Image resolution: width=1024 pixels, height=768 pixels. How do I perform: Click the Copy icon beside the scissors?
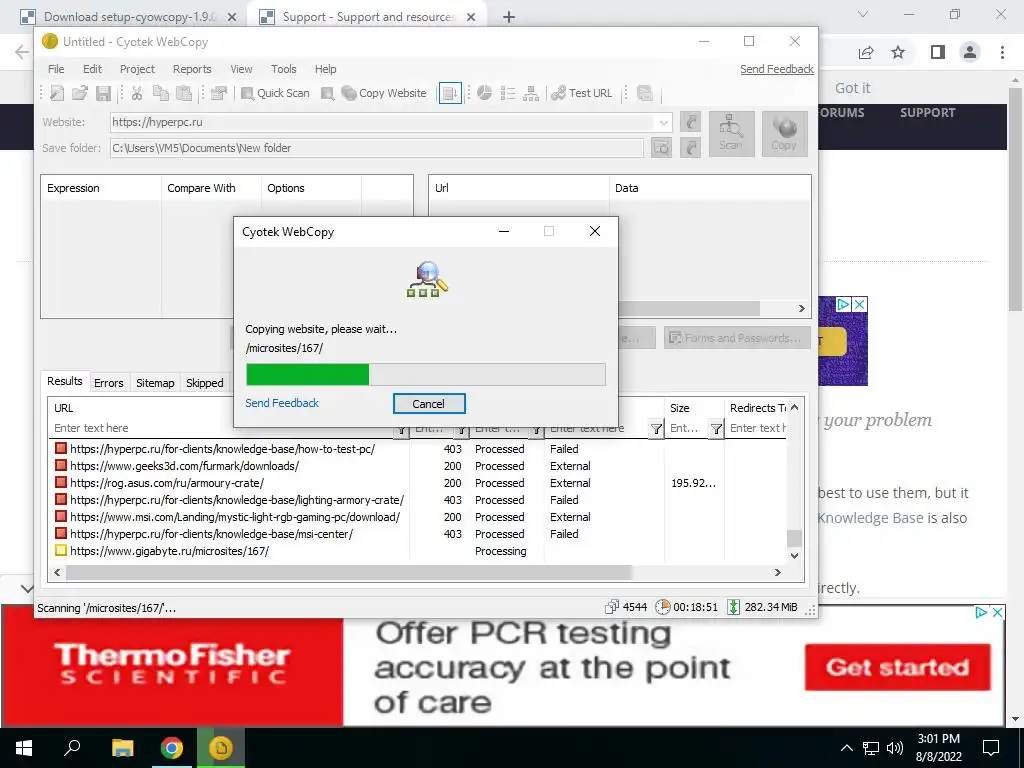(161, 93)
